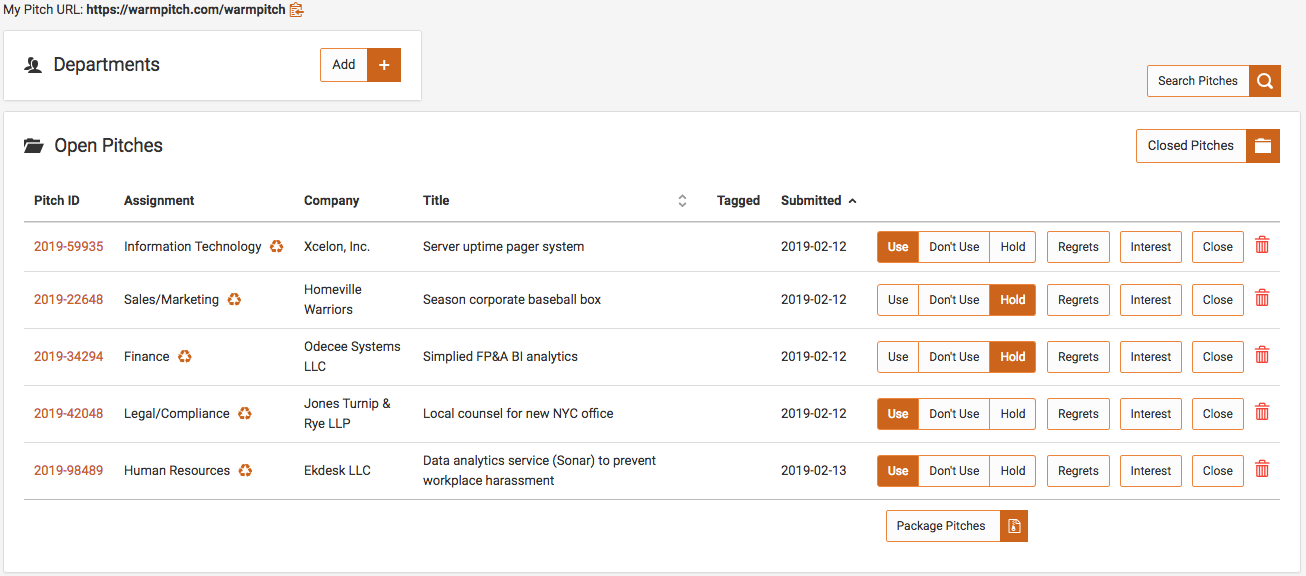This screenshot has width=1306, height=576.
Task: Close the Odecee Systems pitch
Action: pyautogui.click(x=1218, y=357)
